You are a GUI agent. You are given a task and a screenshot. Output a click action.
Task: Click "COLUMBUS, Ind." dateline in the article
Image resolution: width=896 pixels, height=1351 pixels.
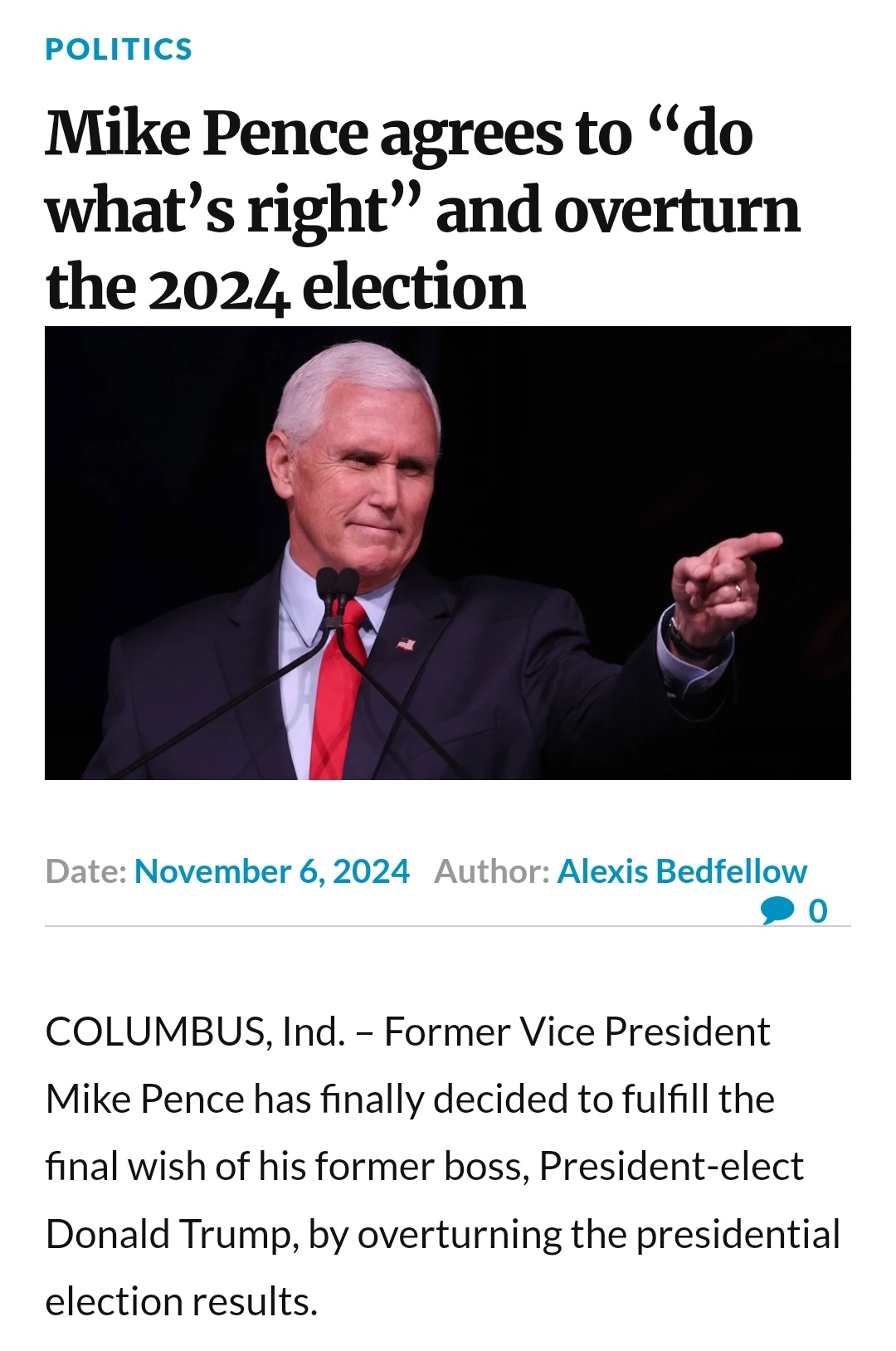195,1032
